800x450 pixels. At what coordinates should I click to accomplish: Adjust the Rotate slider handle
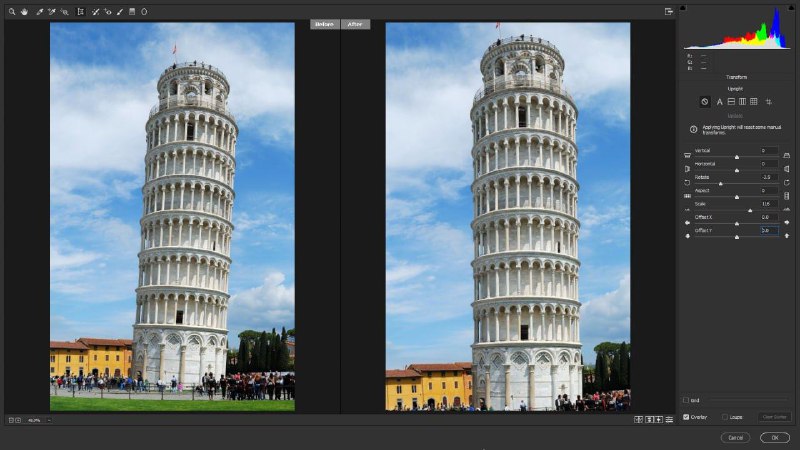[720, 183]
